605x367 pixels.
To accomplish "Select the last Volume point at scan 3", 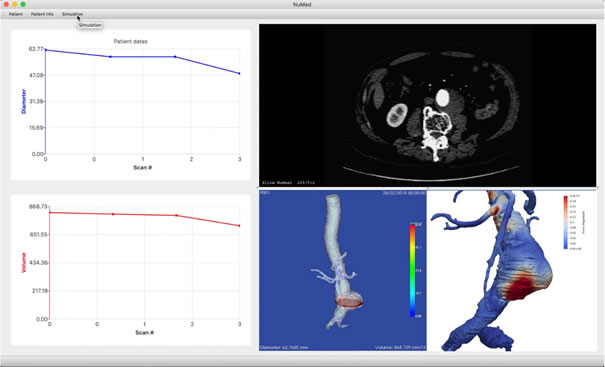I will tap(240, 226).
